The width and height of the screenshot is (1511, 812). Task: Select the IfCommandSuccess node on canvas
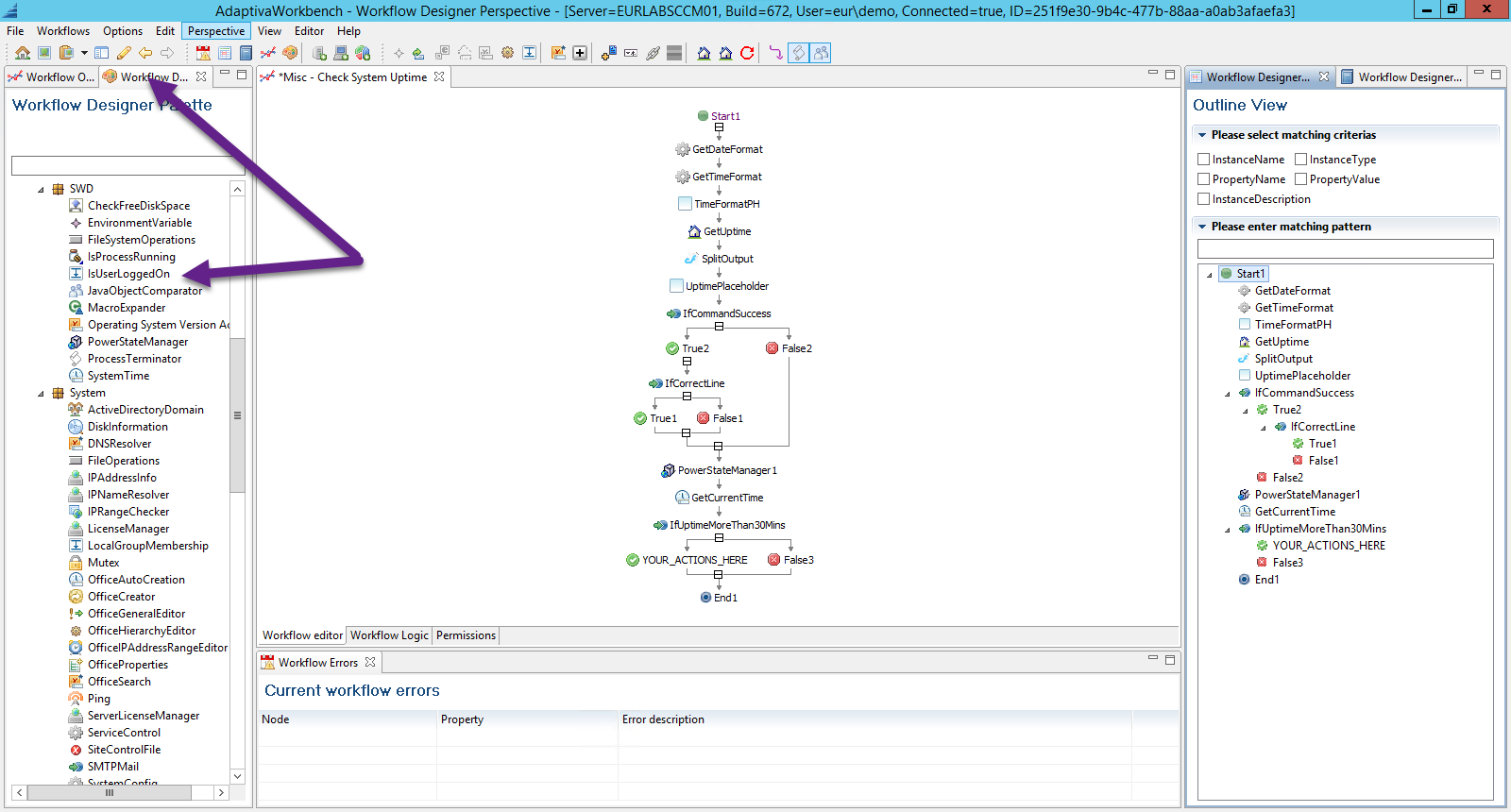coord(719,313)
